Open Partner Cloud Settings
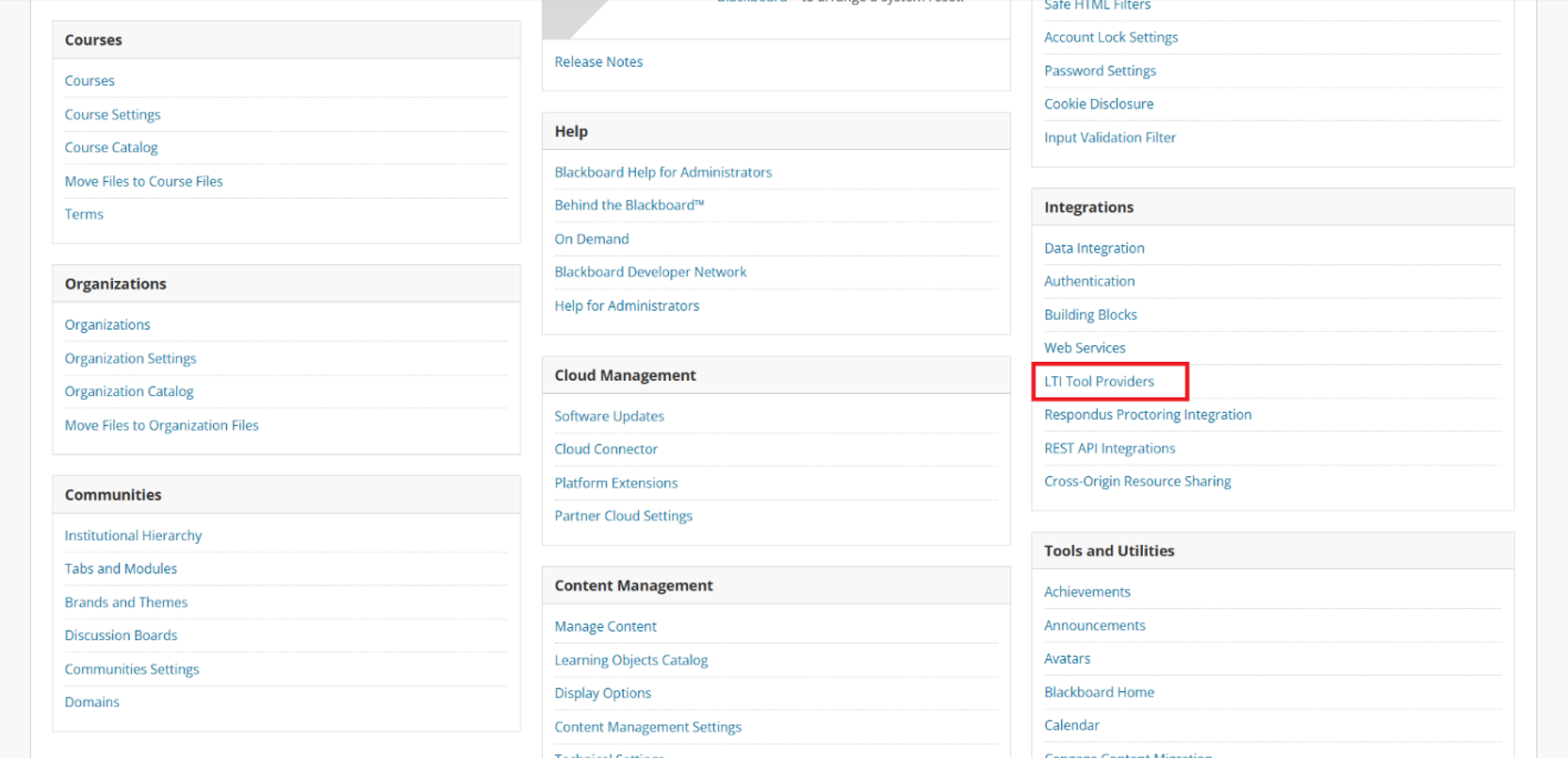Viewport: 1568px width, 758px height. point(623,516)
